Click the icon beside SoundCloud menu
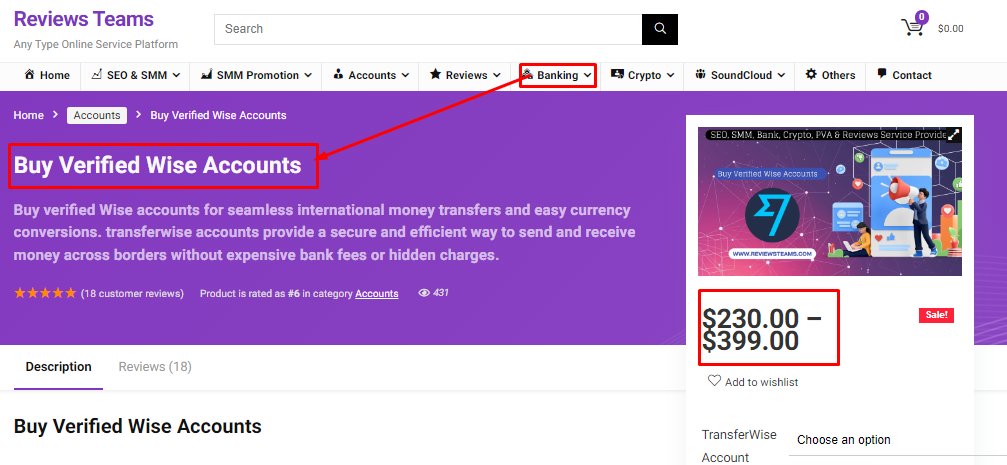Viewport: 1007px width, 465px height. coord(700,75)
